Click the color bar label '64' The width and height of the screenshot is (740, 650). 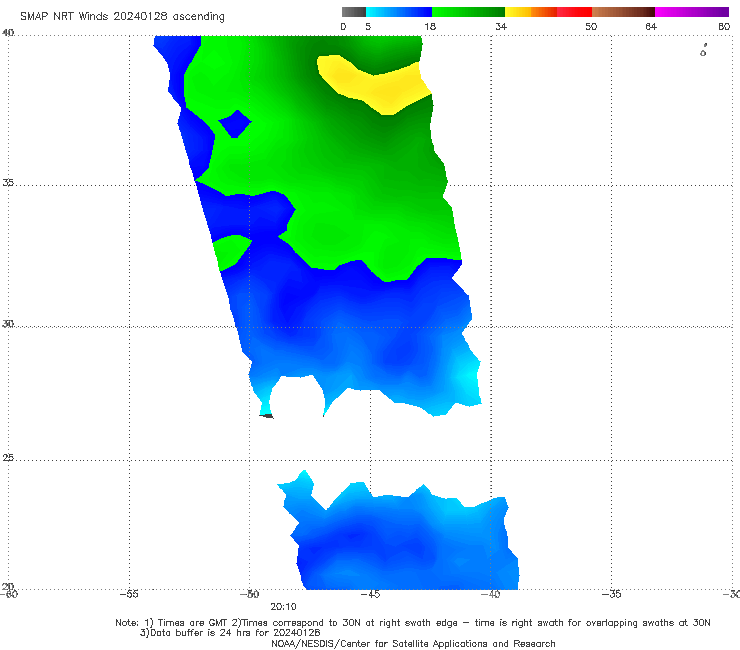651,26
